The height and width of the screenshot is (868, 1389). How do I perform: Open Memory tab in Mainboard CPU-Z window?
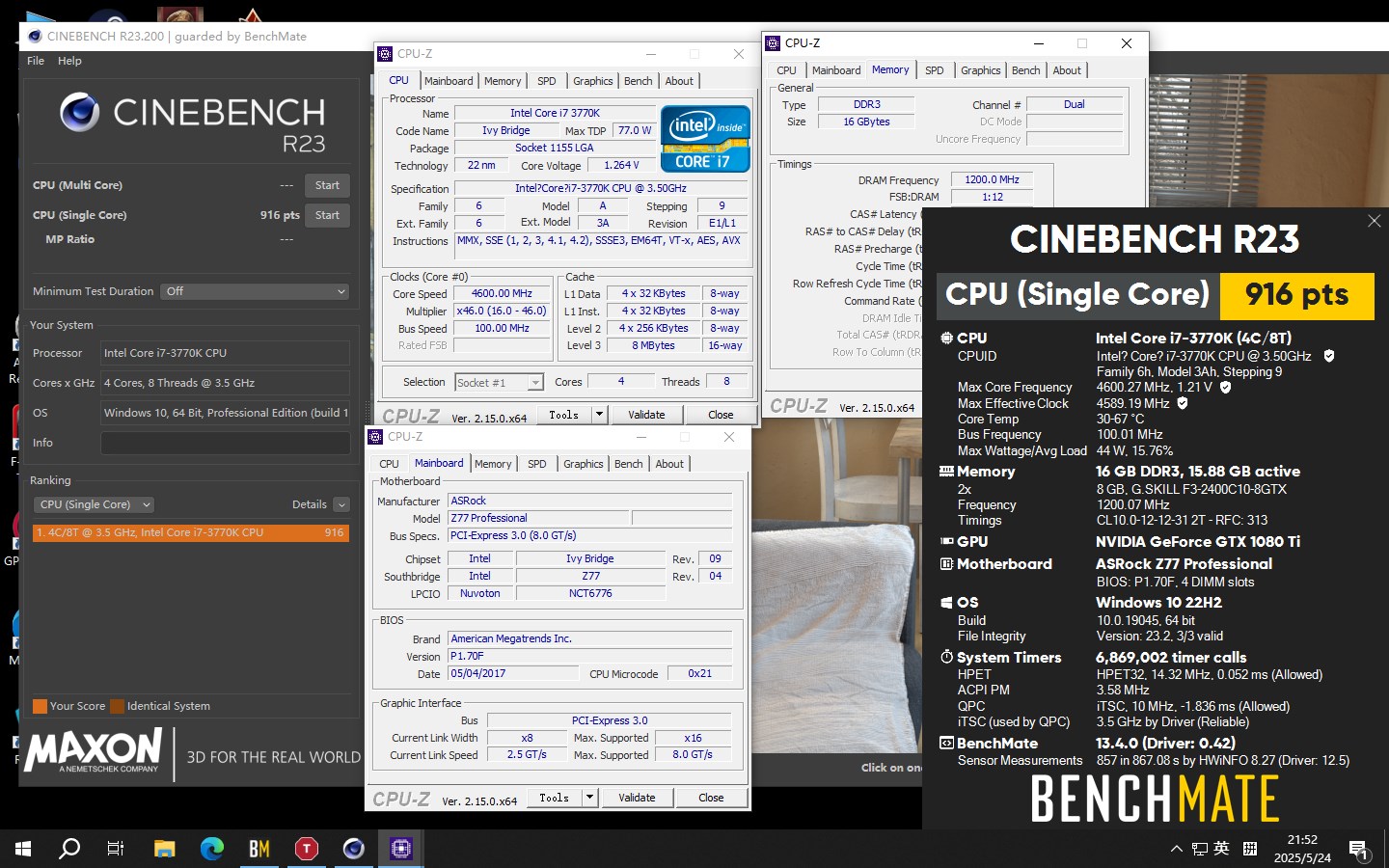pos(493,464)
